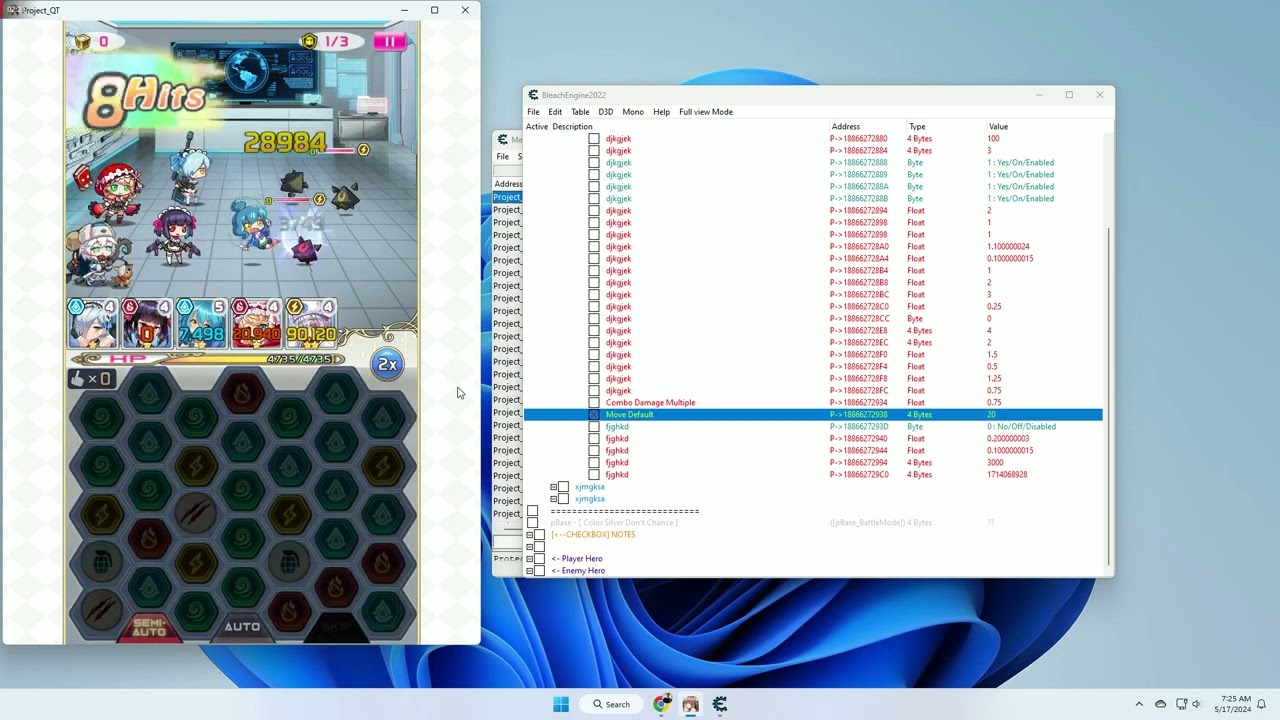Screen dimensions: 1280x720
Task: Tap the wave counter 1/3 badge icon
Action: (x=308, y=42)
